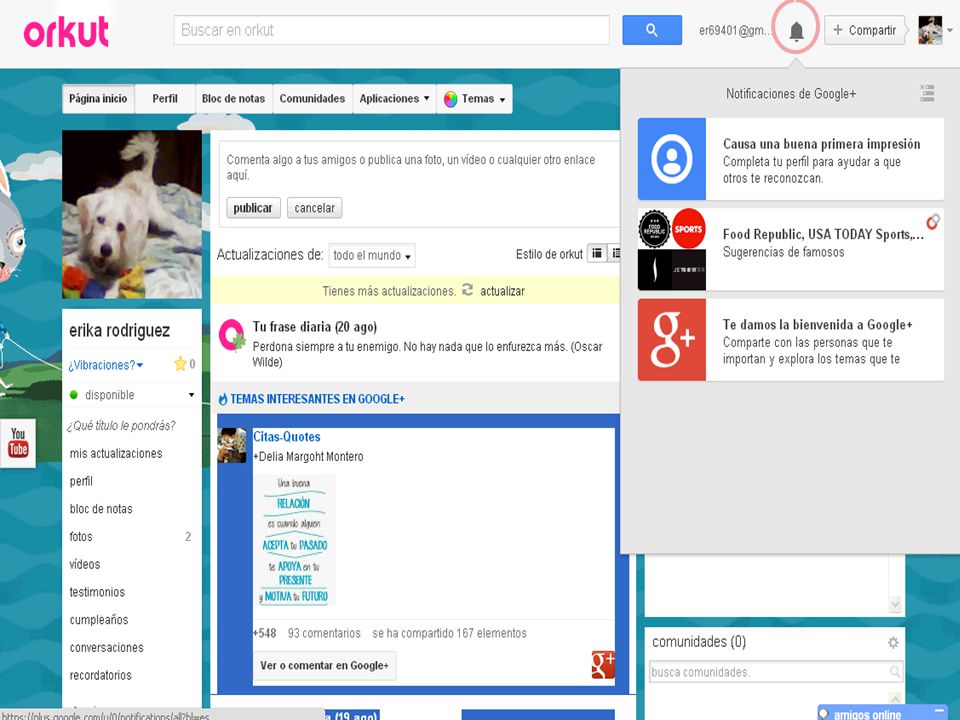The height and width of the screenshot is (720, 960).
Task: Open the perfil sidebar link
Action: (x=81, y=481)
